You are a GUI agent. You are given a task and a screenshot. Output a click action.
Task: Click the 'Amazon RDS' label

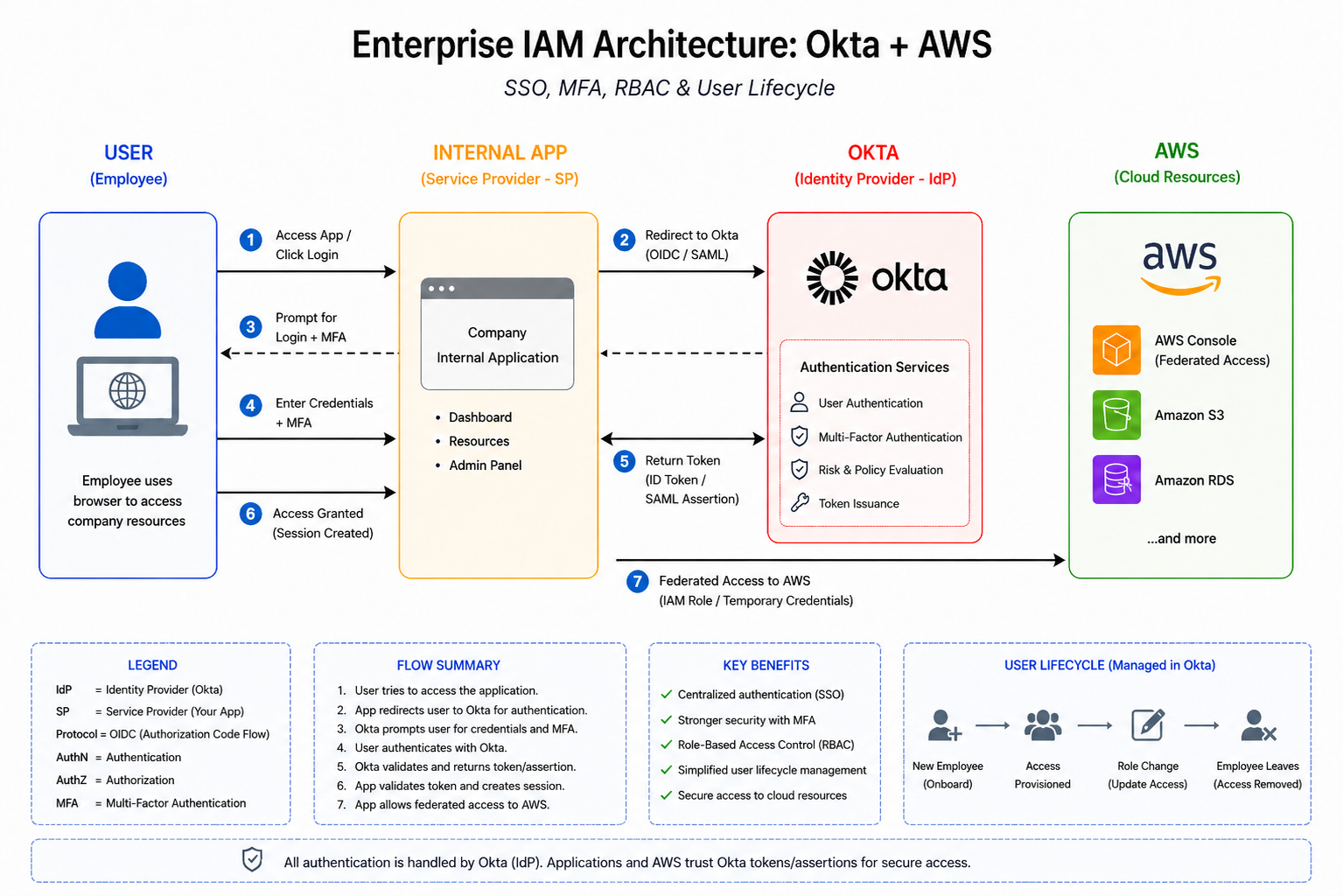click(x=1194, y=480)
